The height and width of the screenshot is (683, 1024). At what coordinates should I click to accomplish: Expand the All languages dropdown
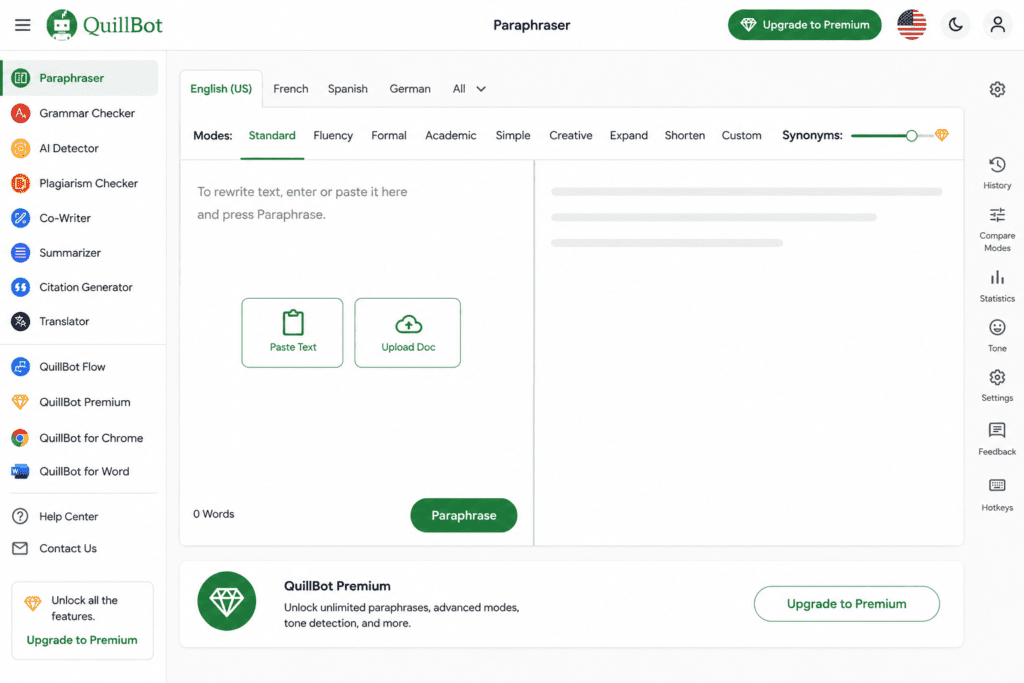(x=470, y=89)
